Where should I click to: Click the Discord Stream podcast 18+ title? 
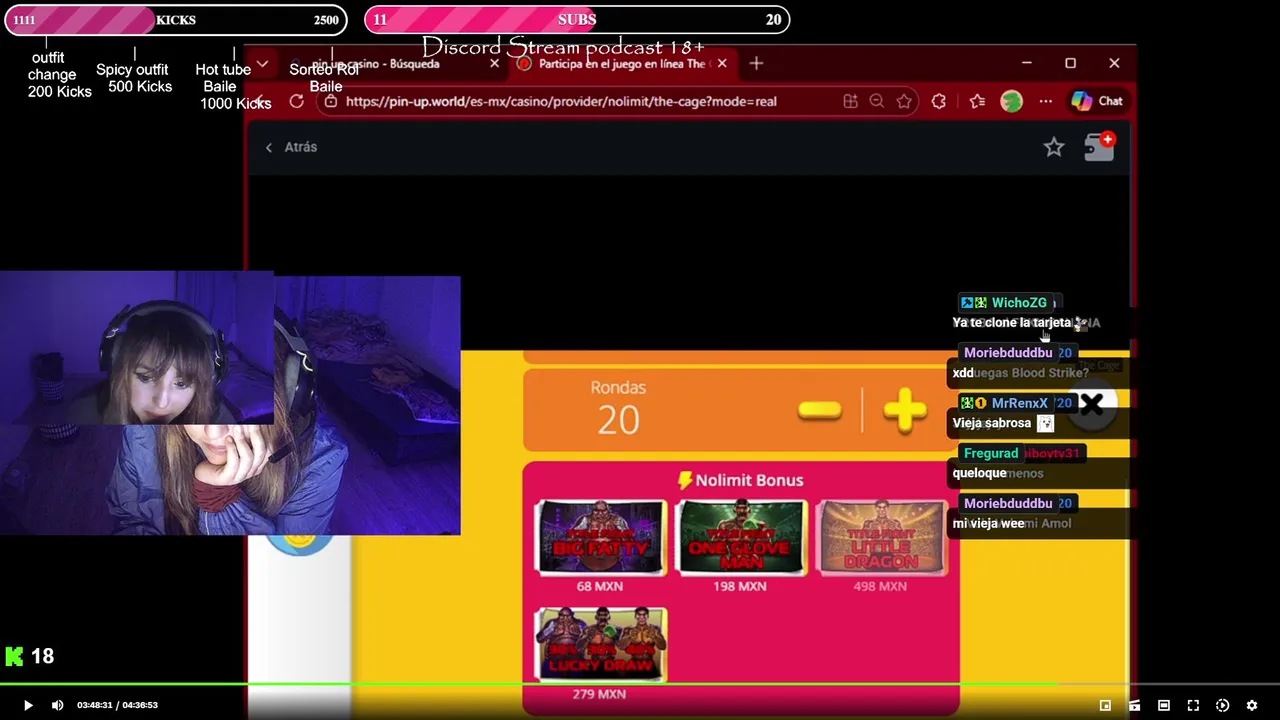(x=563, y=47)
